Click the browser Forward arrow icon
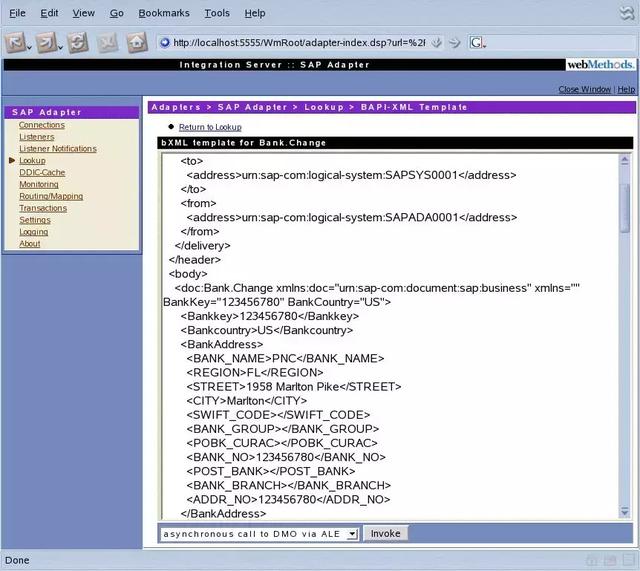 (x=46, y=42)
